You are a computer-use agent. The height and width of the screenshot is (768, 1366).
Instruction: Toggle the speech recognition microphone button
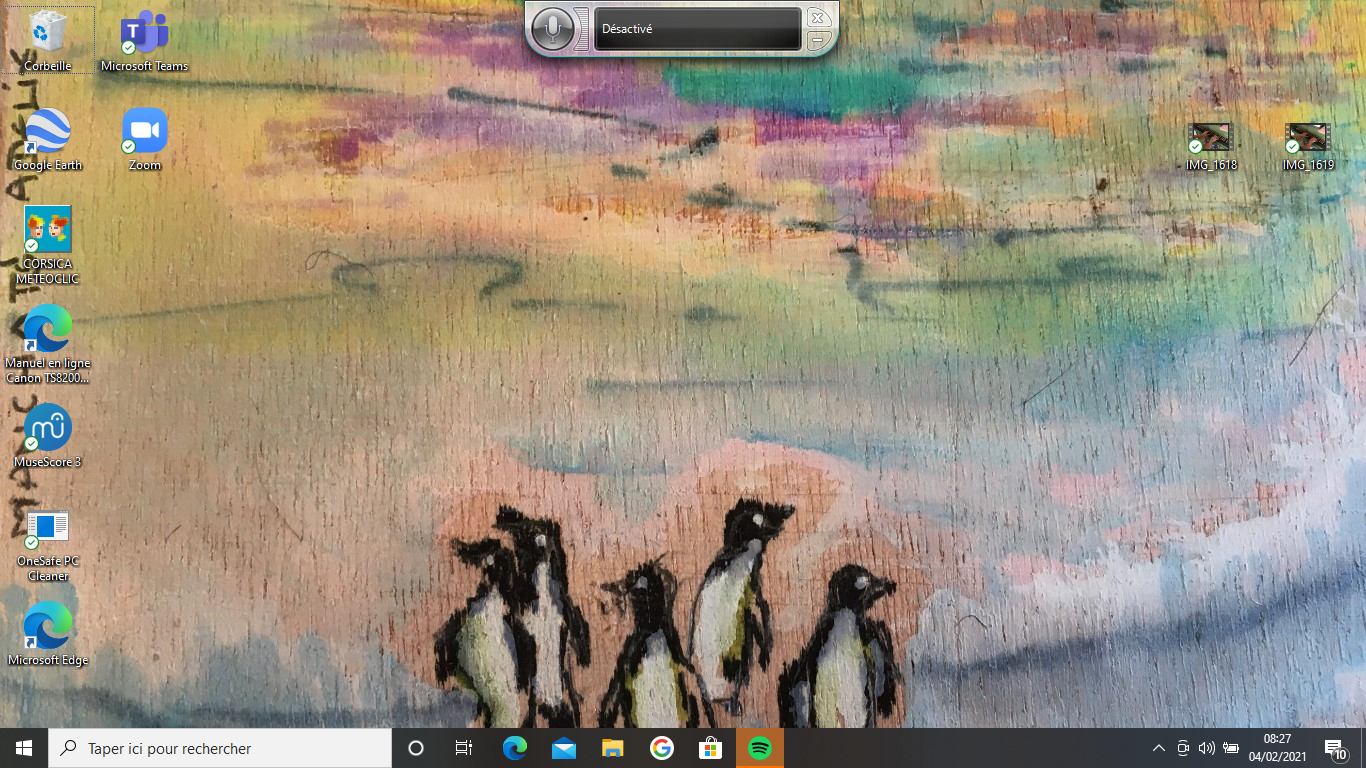coord(552,28)
